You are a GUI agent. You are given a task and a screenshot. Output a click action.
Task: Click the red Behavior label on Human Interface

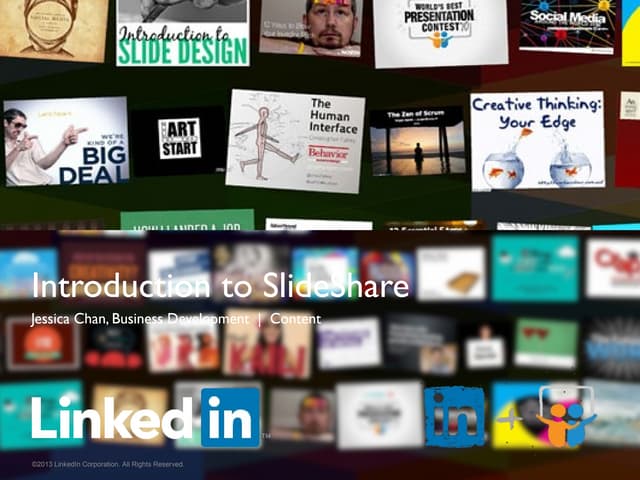coord(327,154)
